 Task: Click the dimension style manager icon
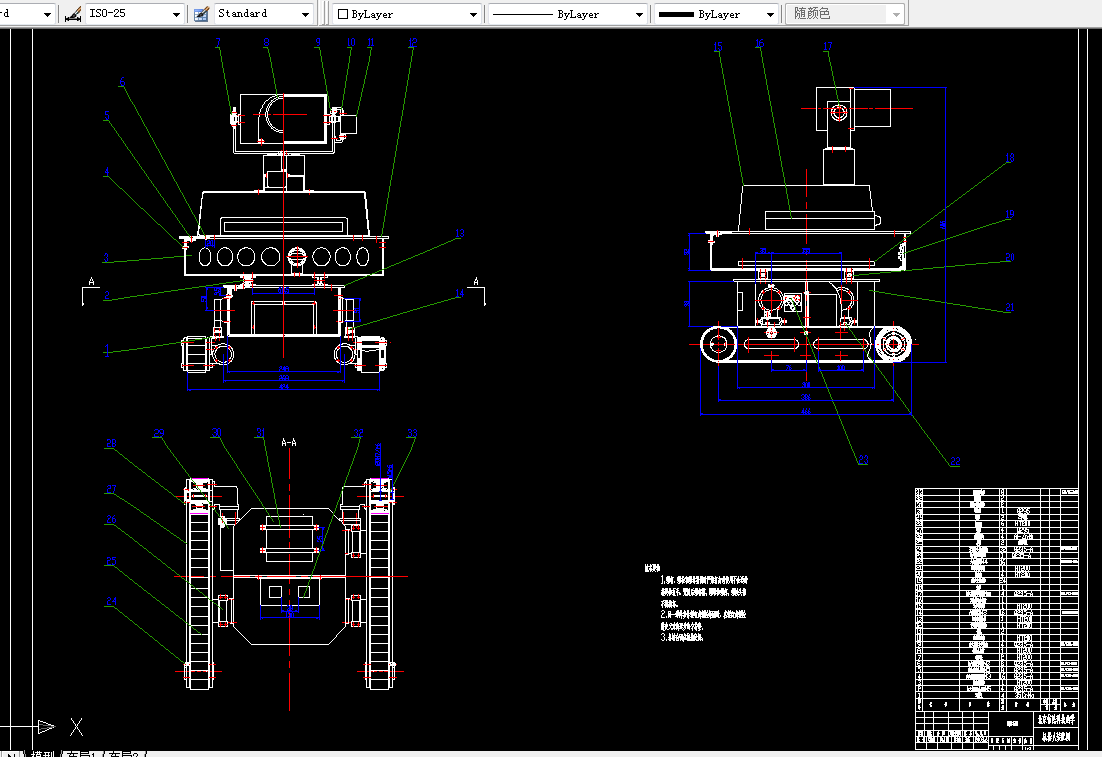point(72,14)
